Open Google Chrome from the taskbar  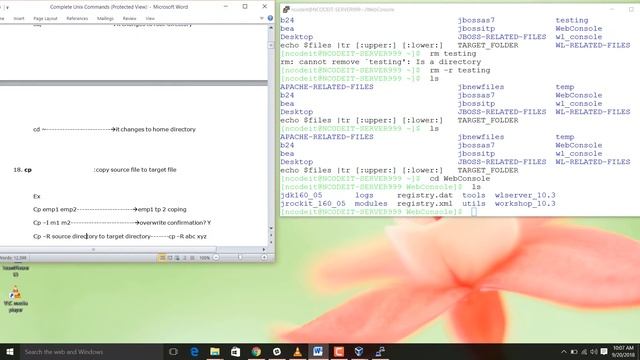coord(256,352)
